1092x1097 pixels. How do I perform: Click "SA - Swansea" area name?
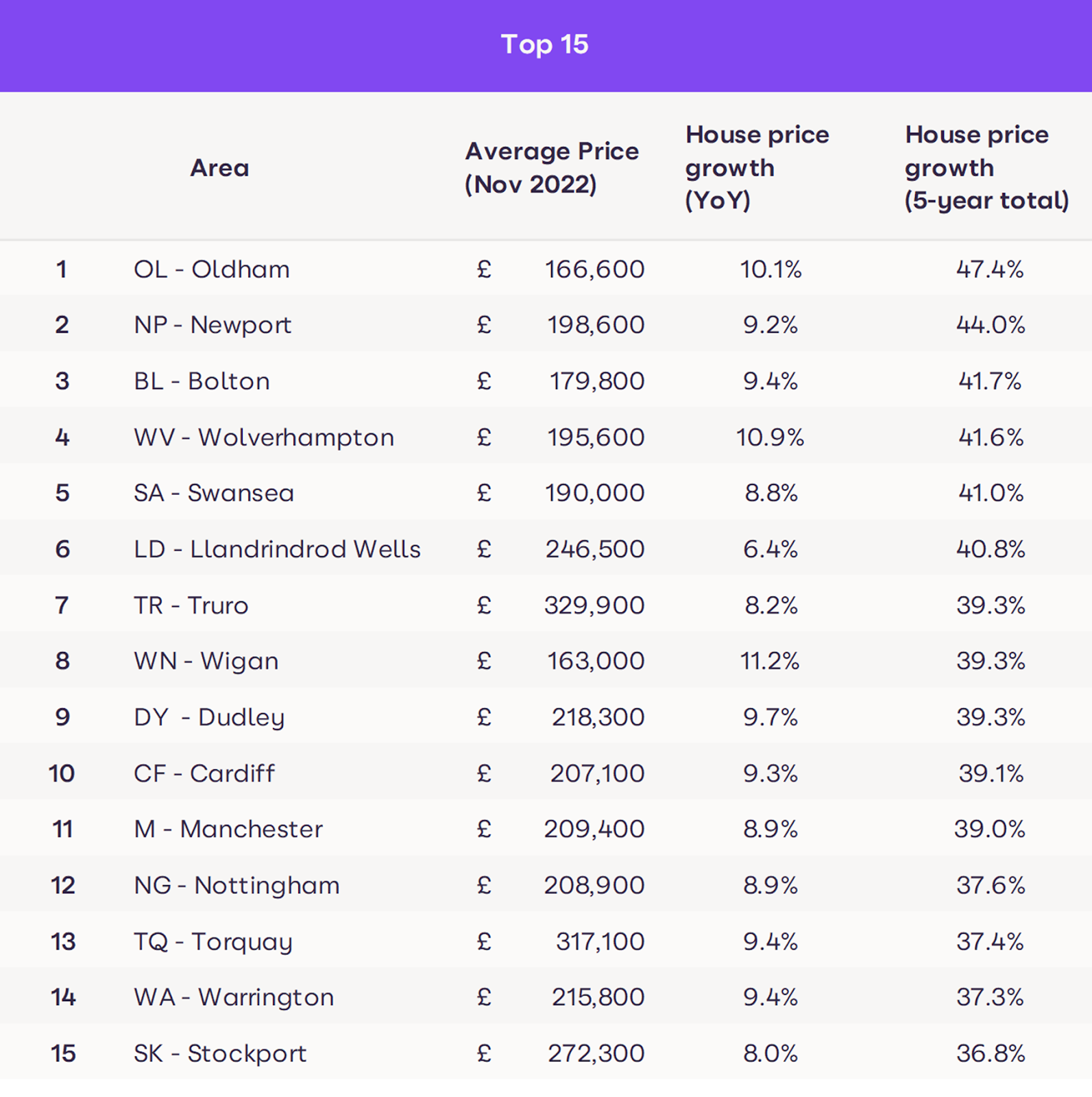(x=214, y=493)
